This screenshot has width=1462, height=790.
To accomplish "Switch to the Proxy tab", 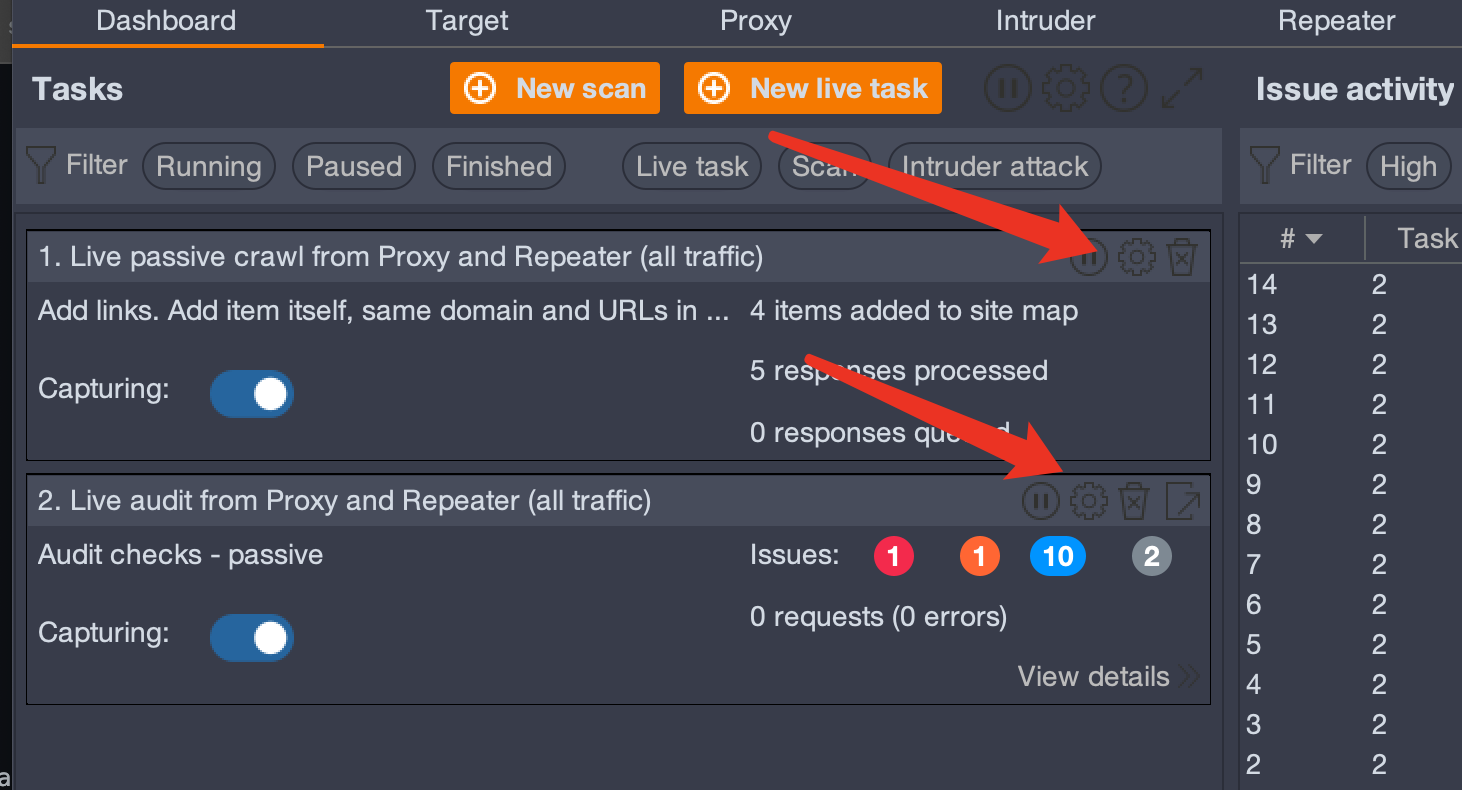I will (756, 21).
